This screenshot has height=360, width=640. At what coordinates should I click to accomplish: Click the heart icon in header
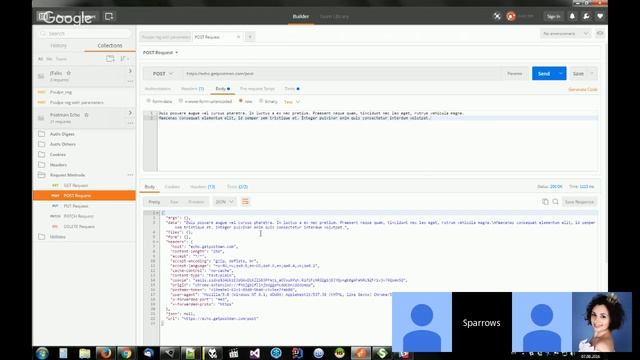pyautogui.click(x=600, y=16)
